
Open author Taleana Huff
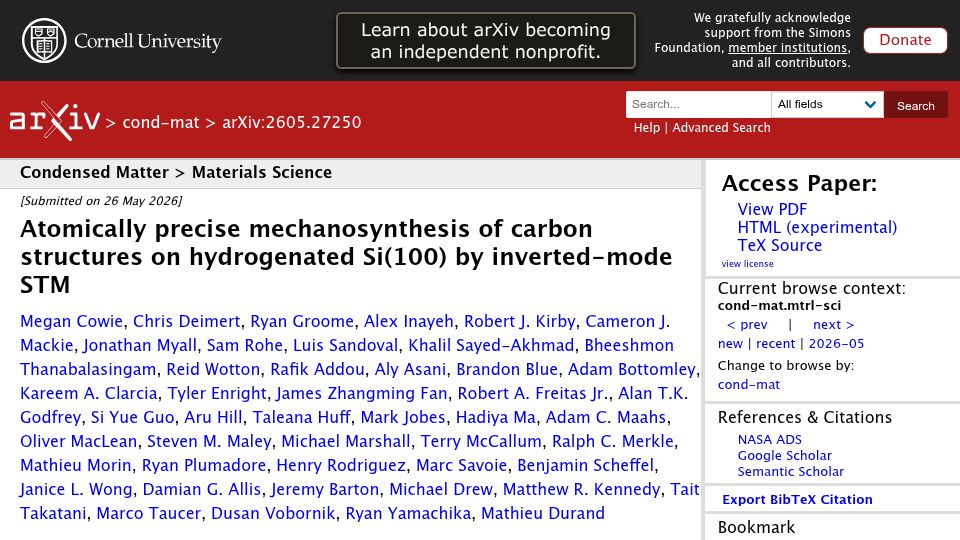(x=301, y=417)
